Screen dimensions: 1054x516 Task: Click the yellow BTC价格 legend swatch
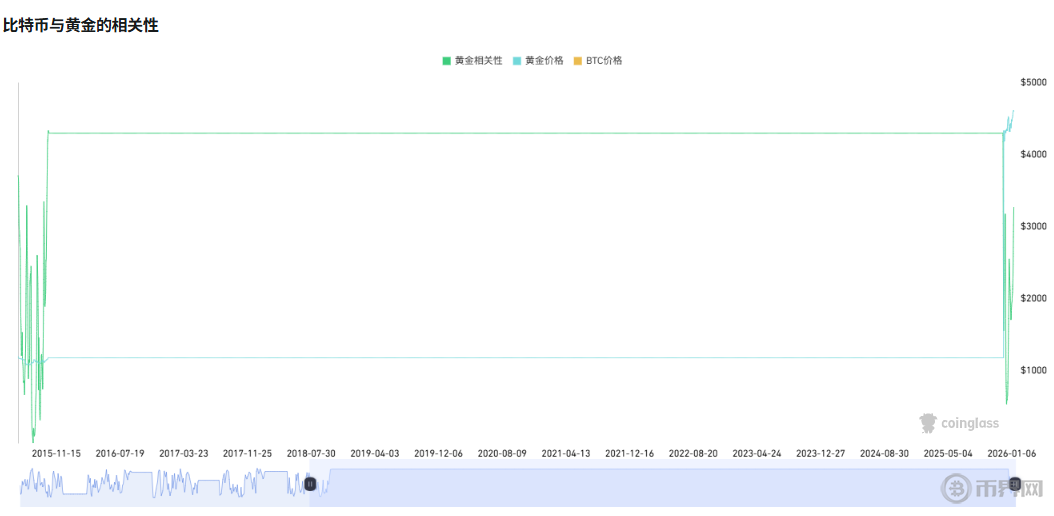click(577, 61)
